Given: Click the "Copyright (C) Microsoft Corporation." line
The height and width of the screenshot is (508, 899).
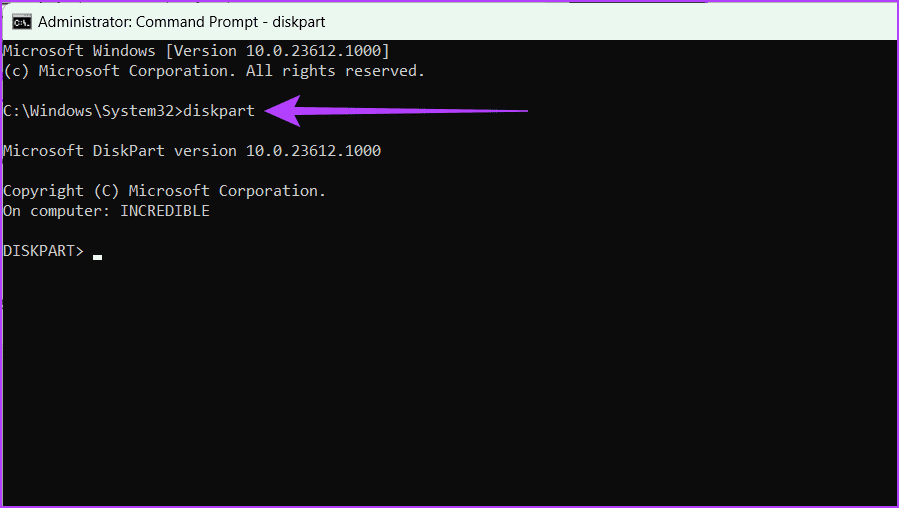Looking at the screenshot, I should [165, 191].
